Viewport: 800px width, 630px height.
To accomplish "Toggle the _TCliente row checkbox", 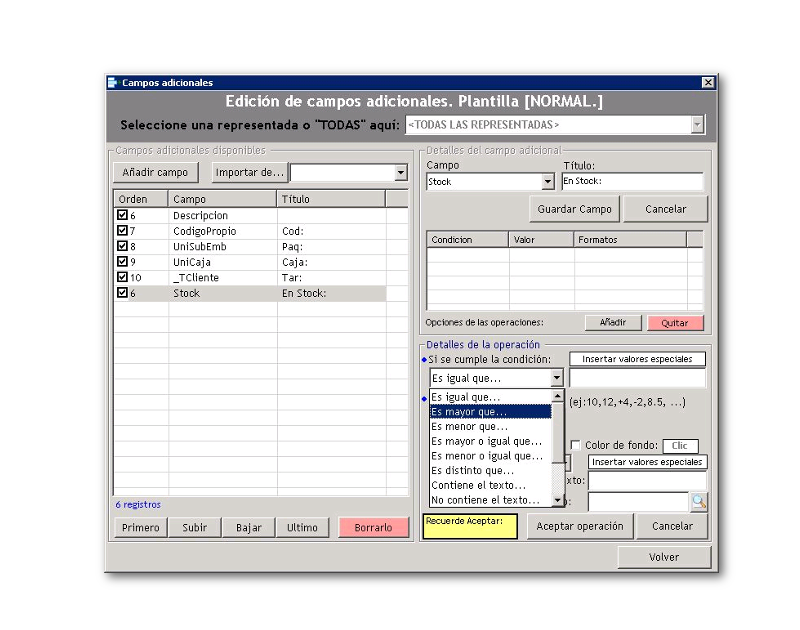I will click(x=122, y=277).
